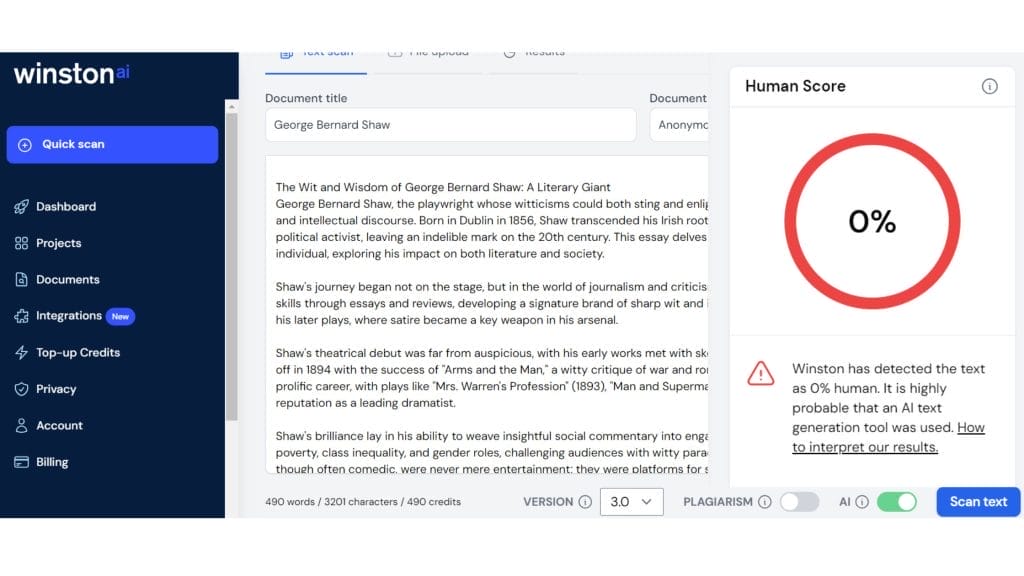Open How to interpret our results link
The width and height of the screenshot is (1024, 576).
(888, 438)
